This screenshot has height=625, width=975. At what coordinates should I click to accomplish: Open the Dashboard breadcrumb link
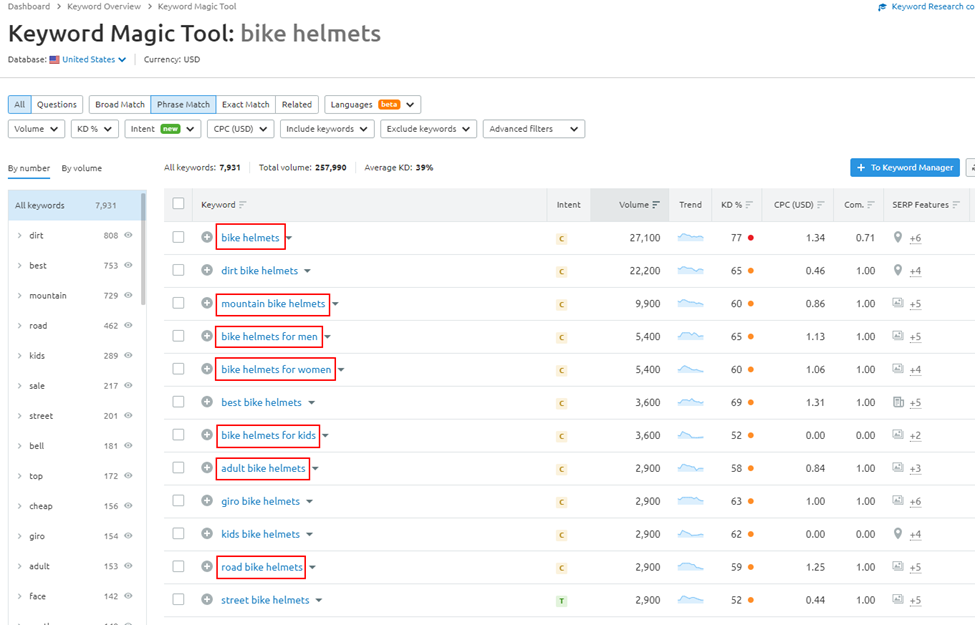click(x=29, y=6)
